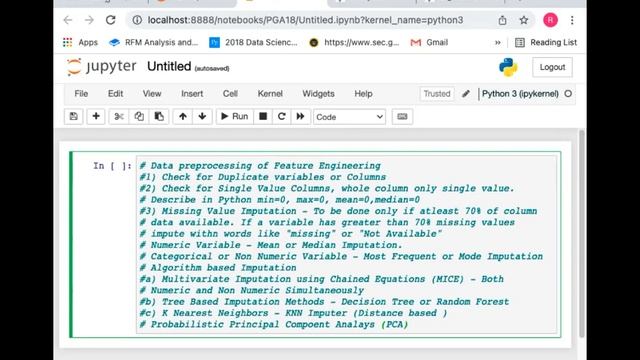640x360 pixels.
Task: Open the cell type Code dropdown
Action: (349, 117)
